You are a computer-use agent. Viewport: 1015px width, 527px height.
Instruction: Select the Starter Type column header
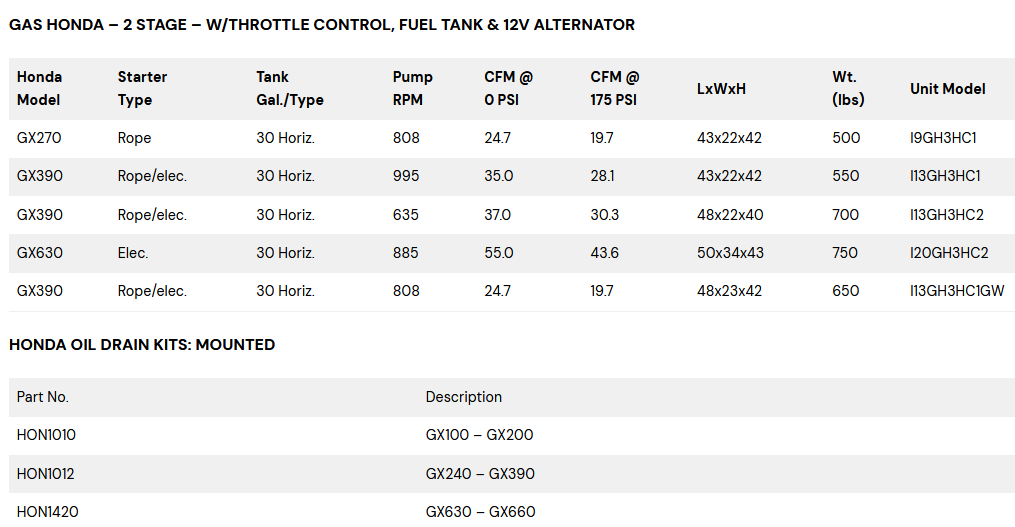tap(142, 88)
